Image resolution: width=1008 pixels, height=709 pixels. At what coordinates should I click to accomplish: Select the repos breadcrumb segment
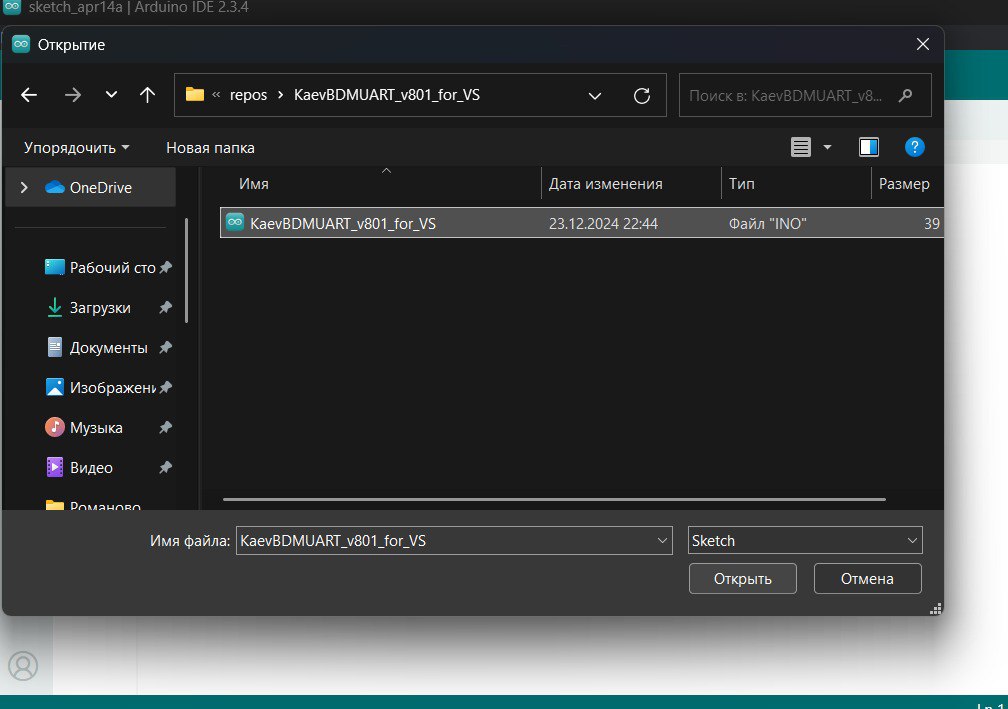[x=248, y=95]
